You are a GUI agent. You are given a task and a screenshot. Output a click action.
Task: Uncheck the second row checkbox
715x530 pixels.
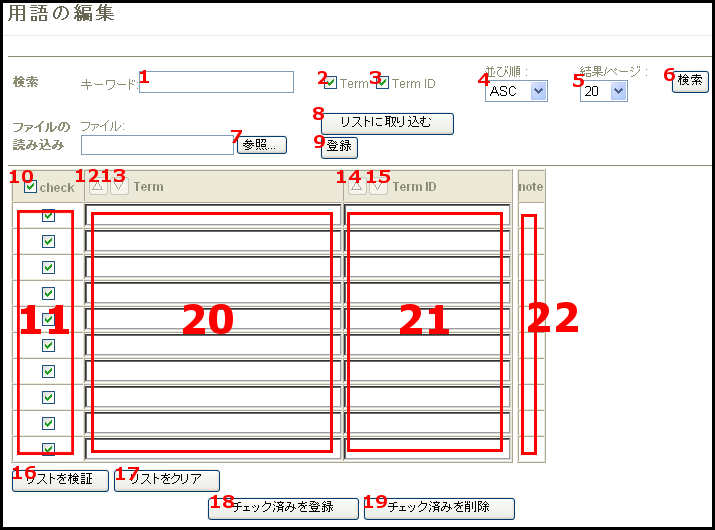pyautogui.click(x=48, y=241)
